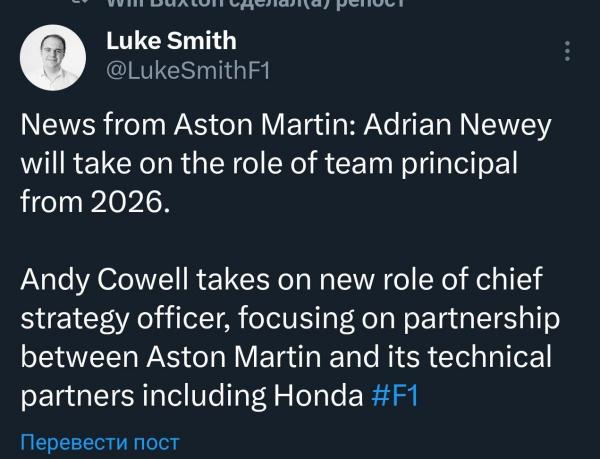Click 'Перевести пост' to translate the tweet
This screenshot has width=600, height=459.
point(100,441)
